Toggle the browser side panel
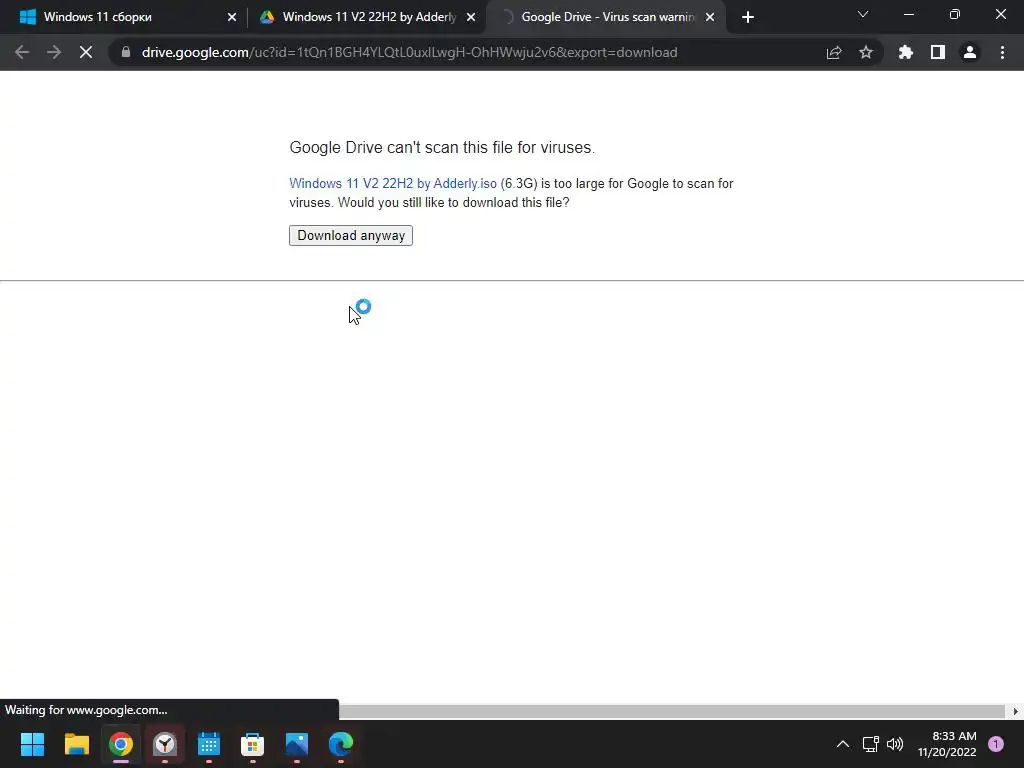 [x=938, y=52]
